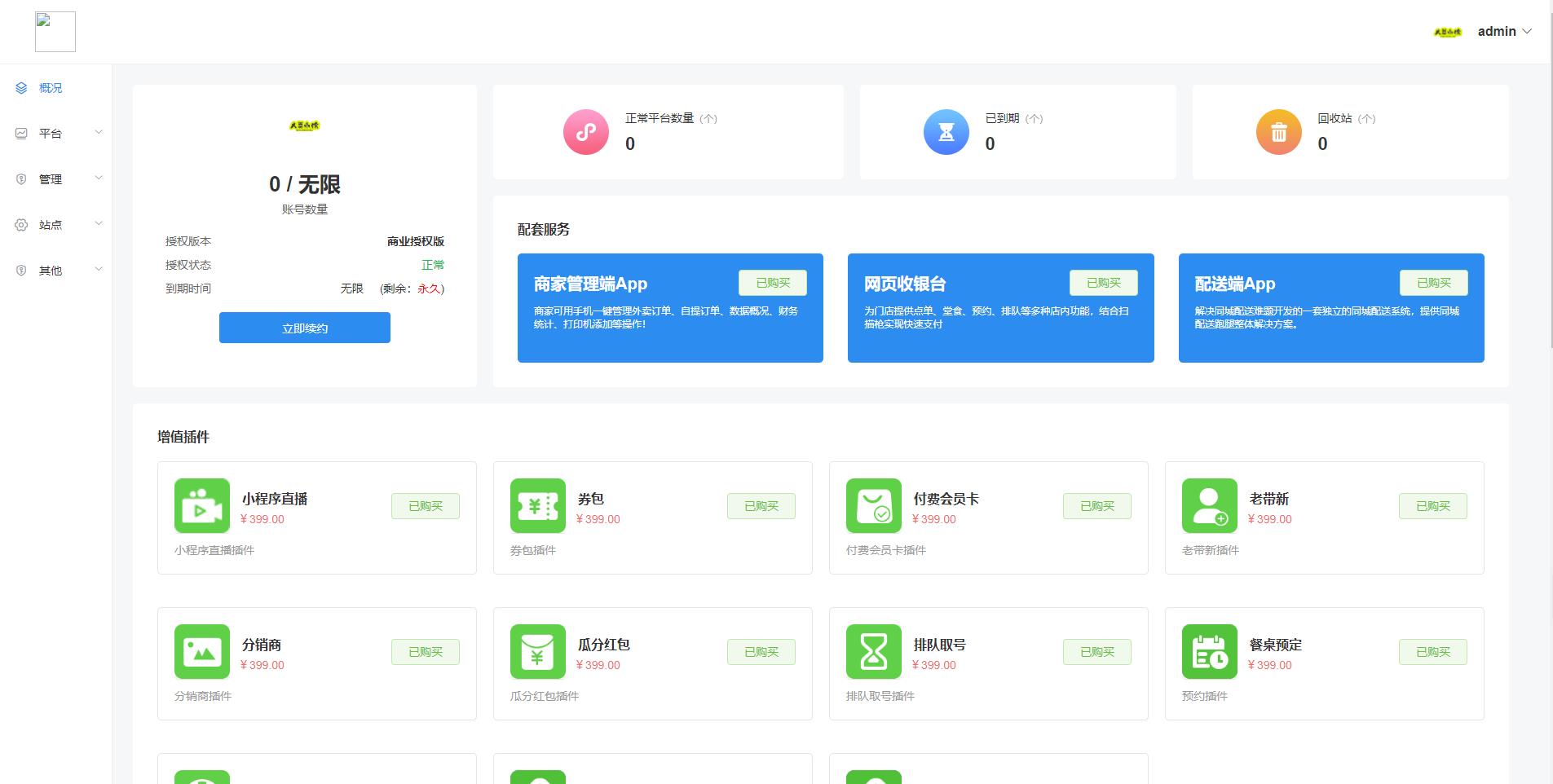Image resolution: width=1553 pixels, height=784 pixels.
Task: Click the 券包 coupon icon
Action: [538, 506]
